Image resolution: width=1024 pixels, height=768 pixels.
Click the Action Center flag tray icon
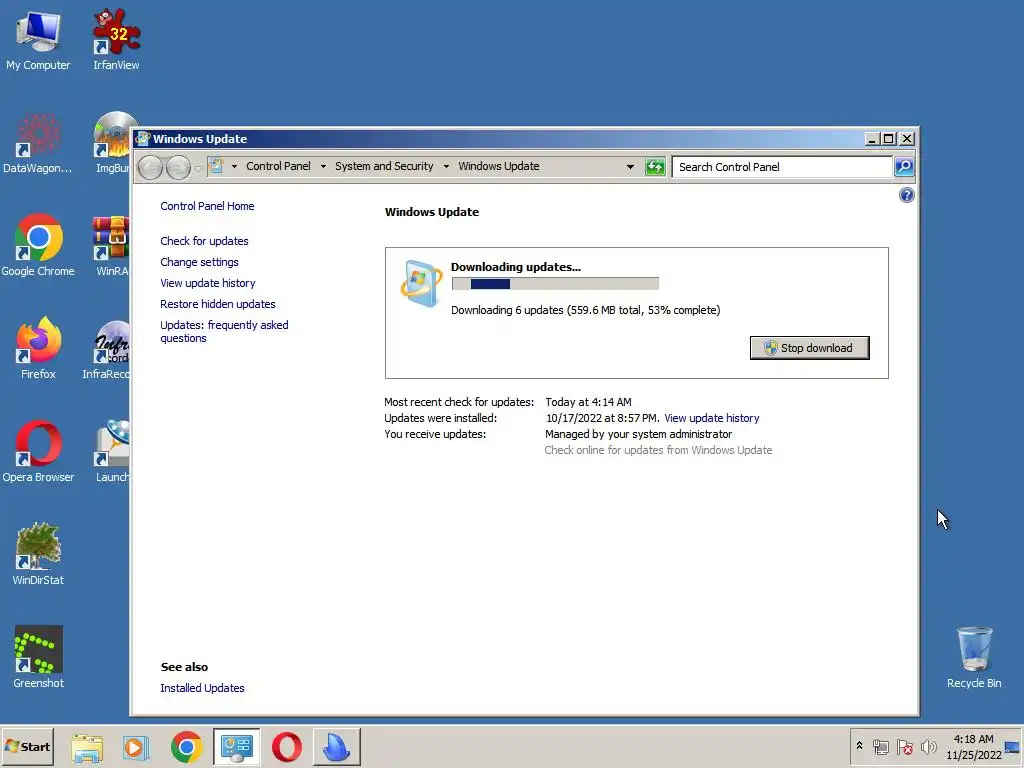click(904, 746)
